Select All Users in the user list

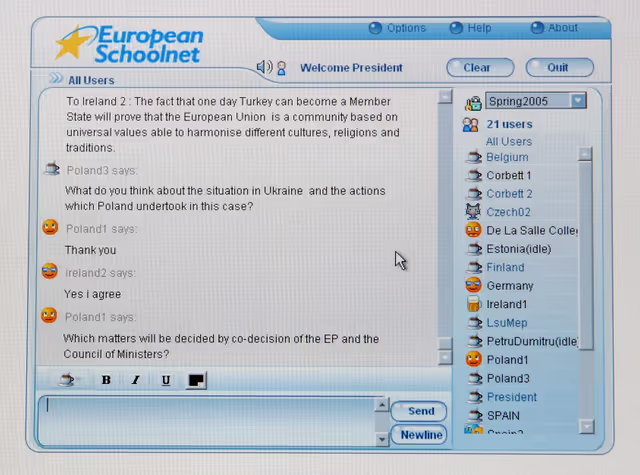point(509,142)
